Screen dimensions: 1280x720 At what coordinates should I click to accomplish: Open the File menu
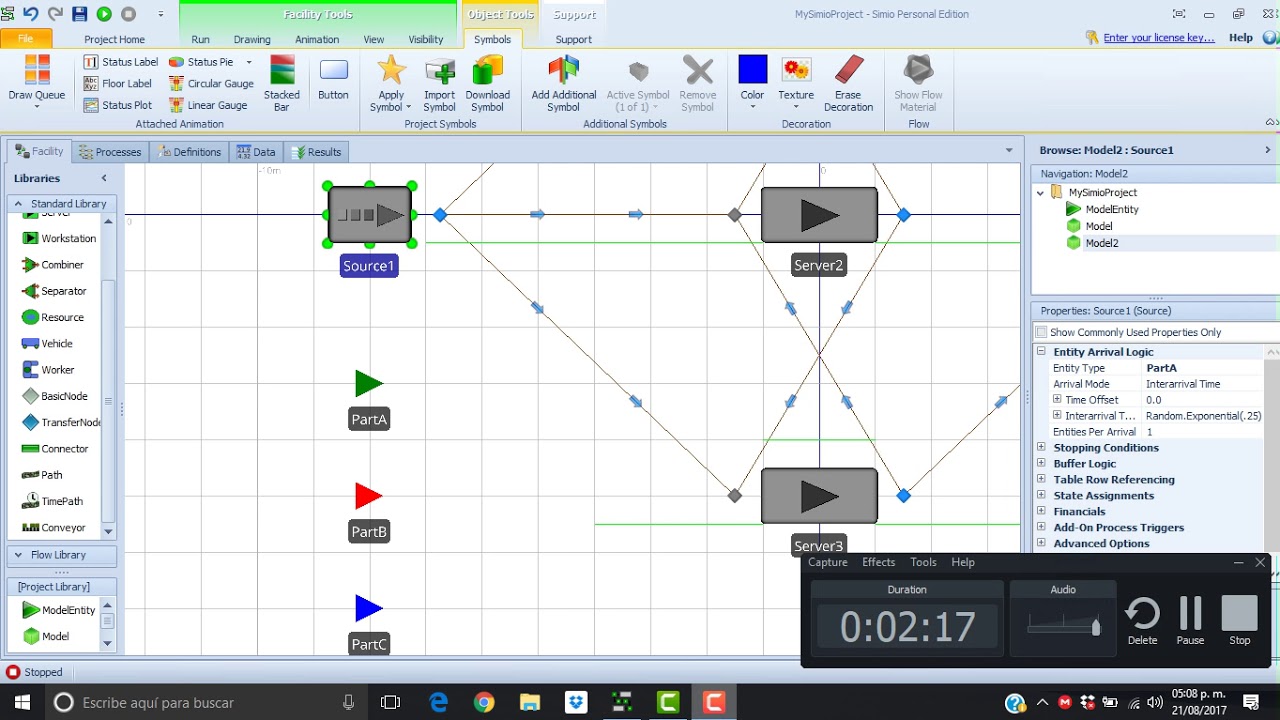[25, 39]
